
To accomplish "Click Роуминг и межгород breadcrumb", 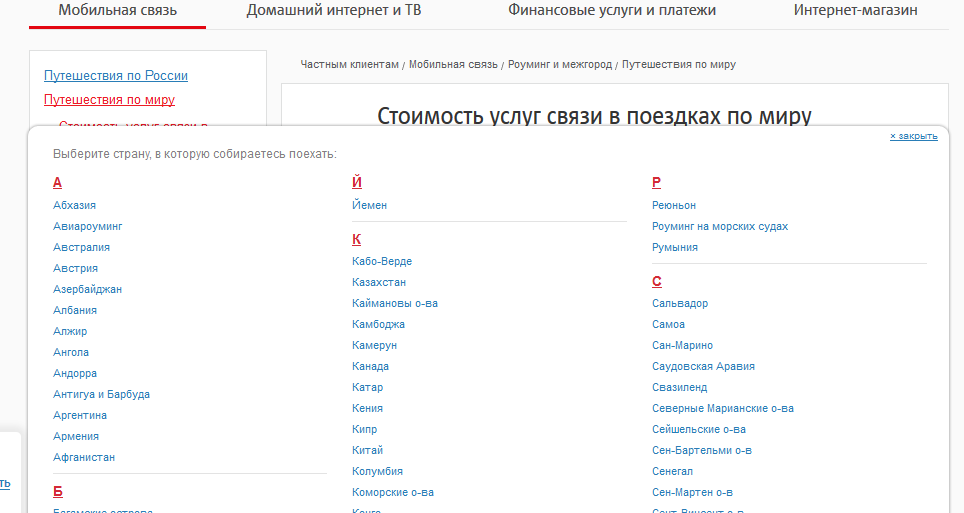I will [x=559, y=64].
